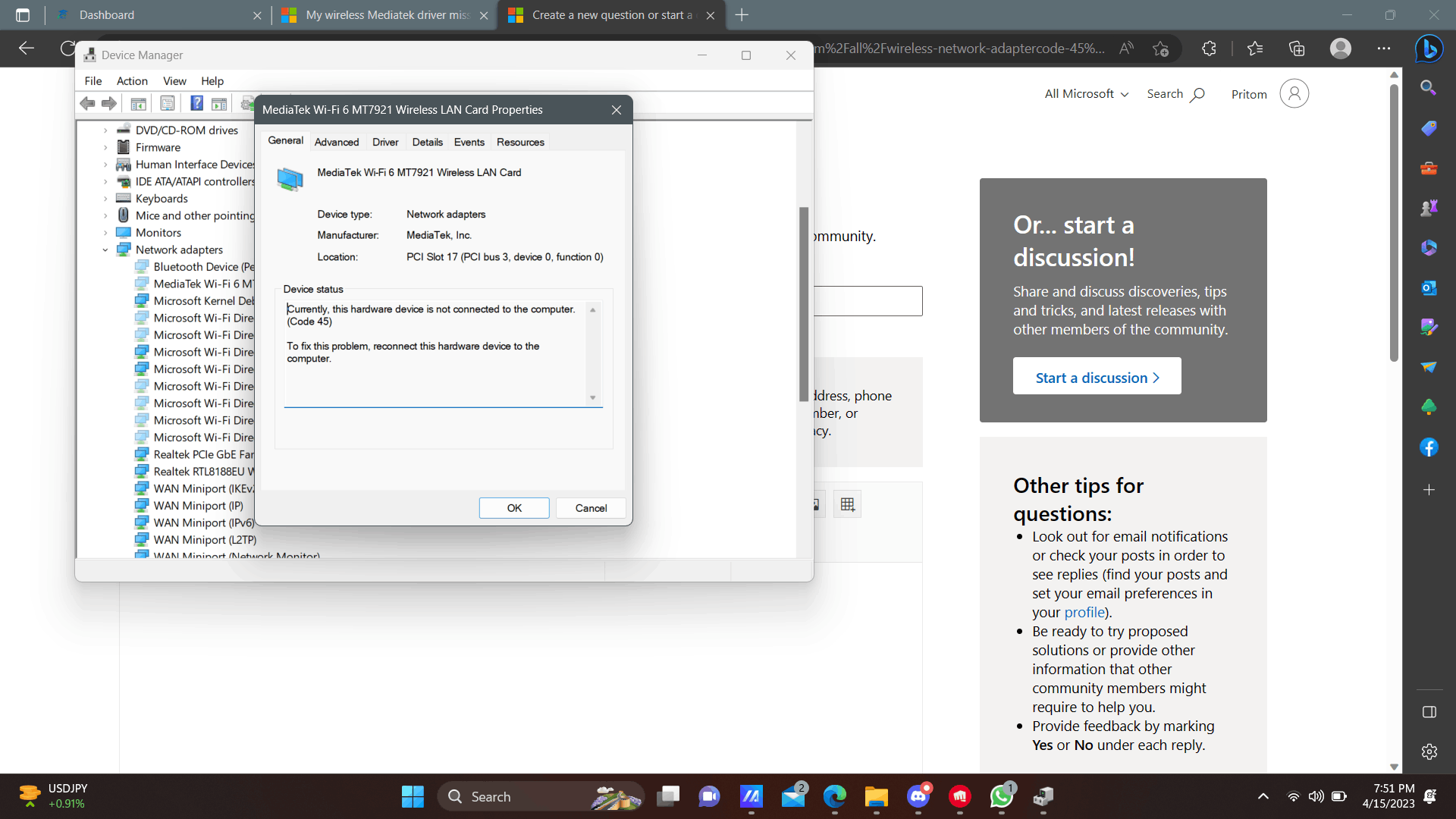This screenshot has height=819, width=1456.
Task: Switch to the Events tab
Action: 469,142
